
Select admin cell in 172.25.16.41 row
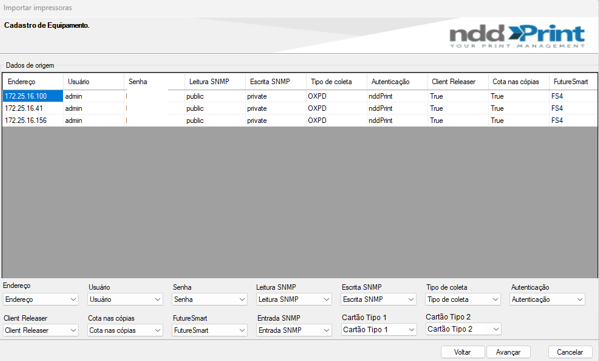(x=94, y=108)
